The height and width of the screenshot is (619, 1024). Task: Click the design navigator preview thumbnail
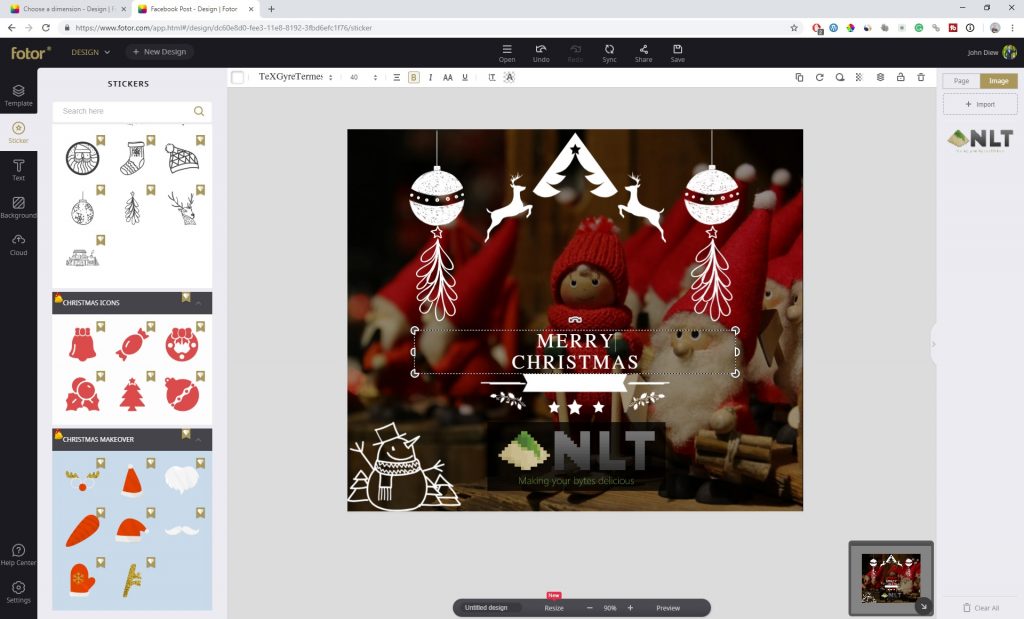891,578
